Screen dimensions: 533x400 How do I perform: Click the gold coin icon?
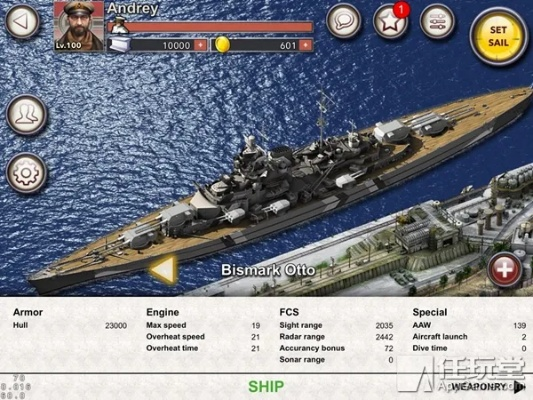click(223, 45)
